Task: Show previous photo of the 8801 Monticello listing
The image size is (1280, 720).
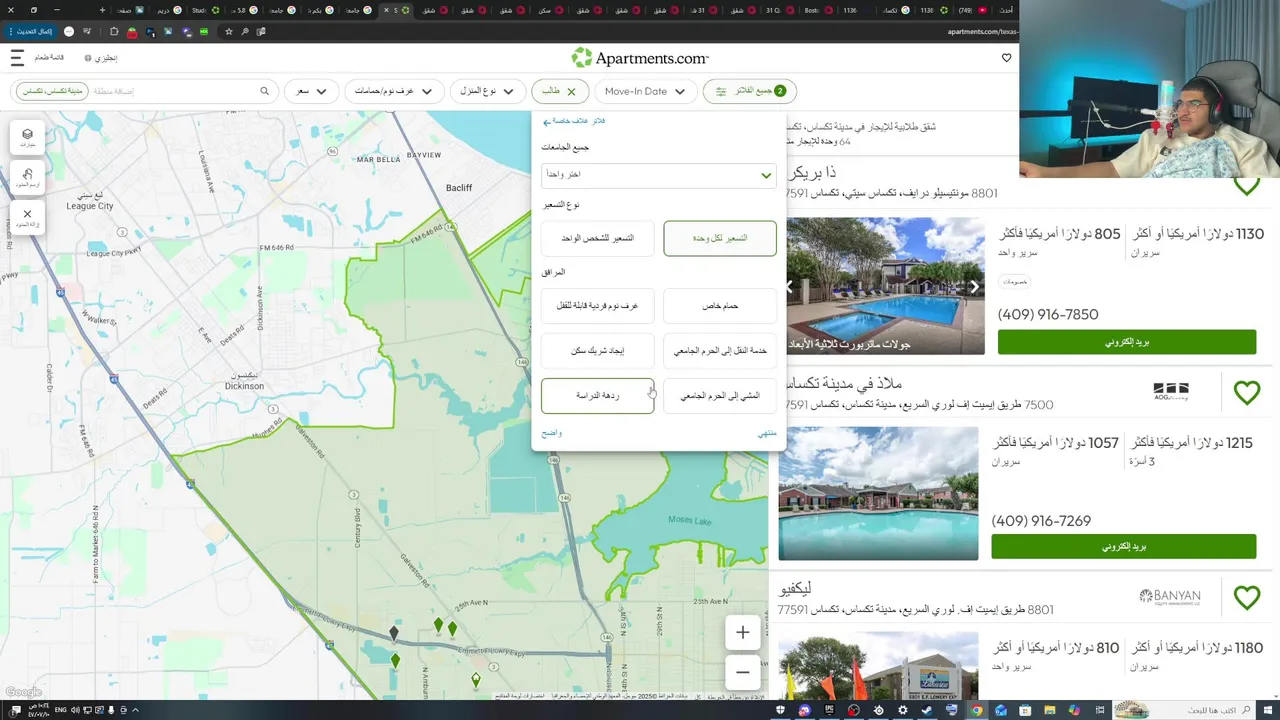Action: click(x=790, y=287)
